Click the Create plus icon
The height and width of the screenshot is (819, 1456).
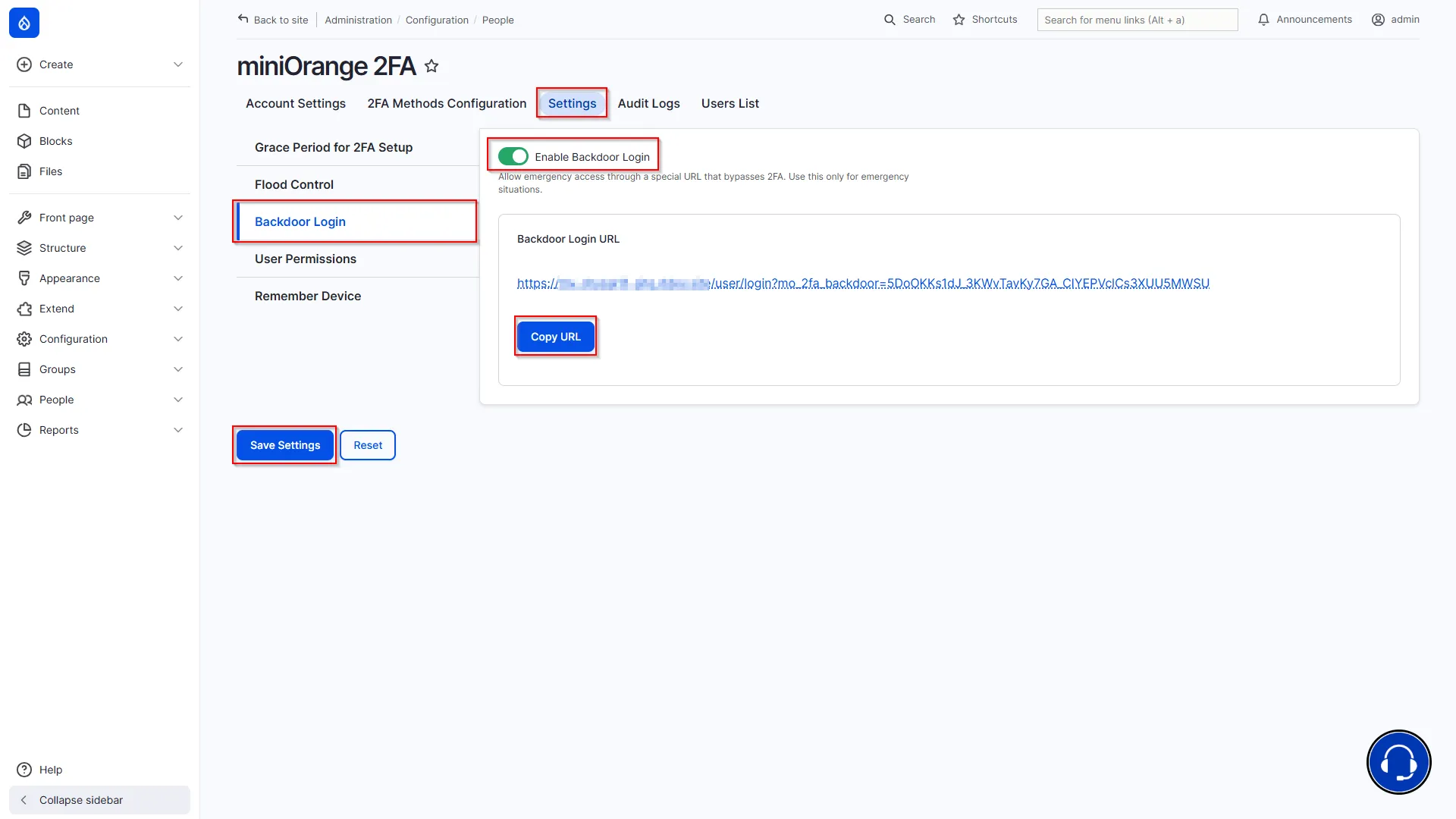click(24, 64)
